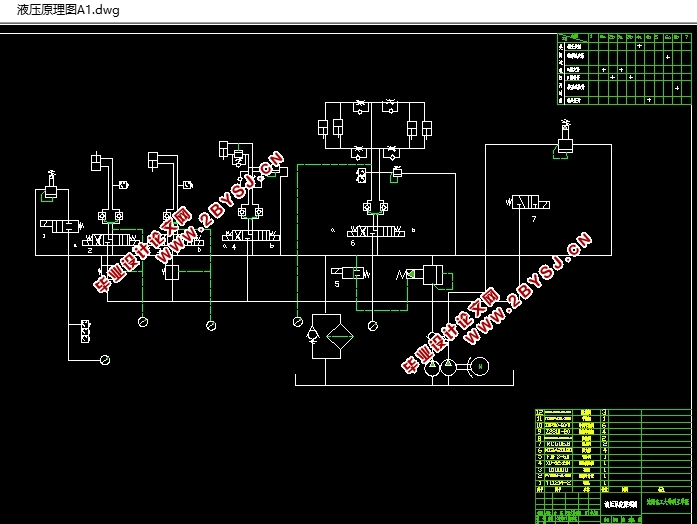697x524 pixels.
Task: Select the pressure gauge below valve 5
Action: (x=373, y=326)
